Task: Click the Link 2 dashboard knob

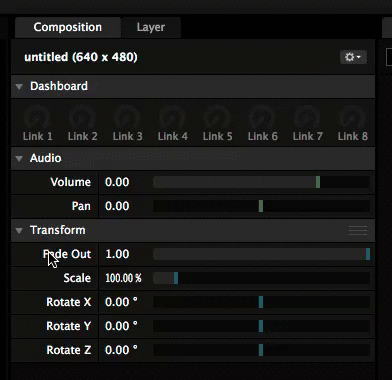Action: coord(82,117)
